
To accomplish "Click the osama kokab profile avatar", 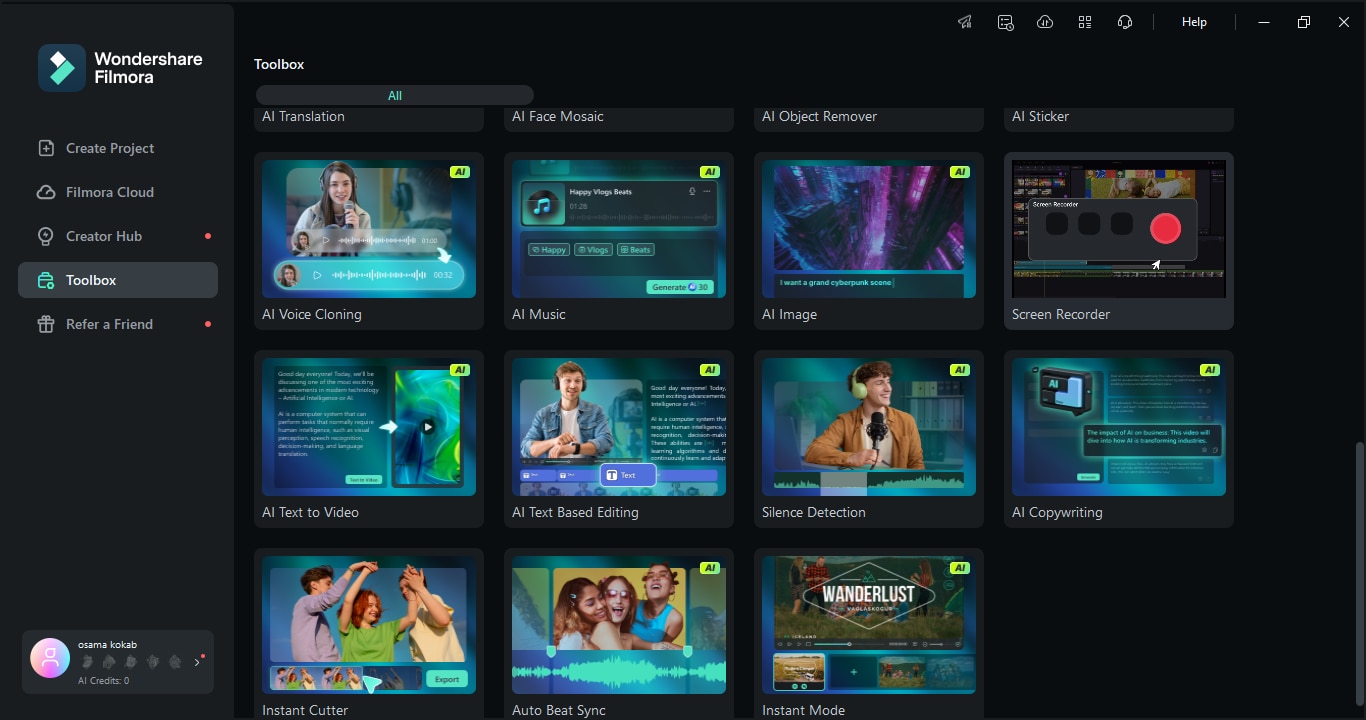I will coord(49,658).
